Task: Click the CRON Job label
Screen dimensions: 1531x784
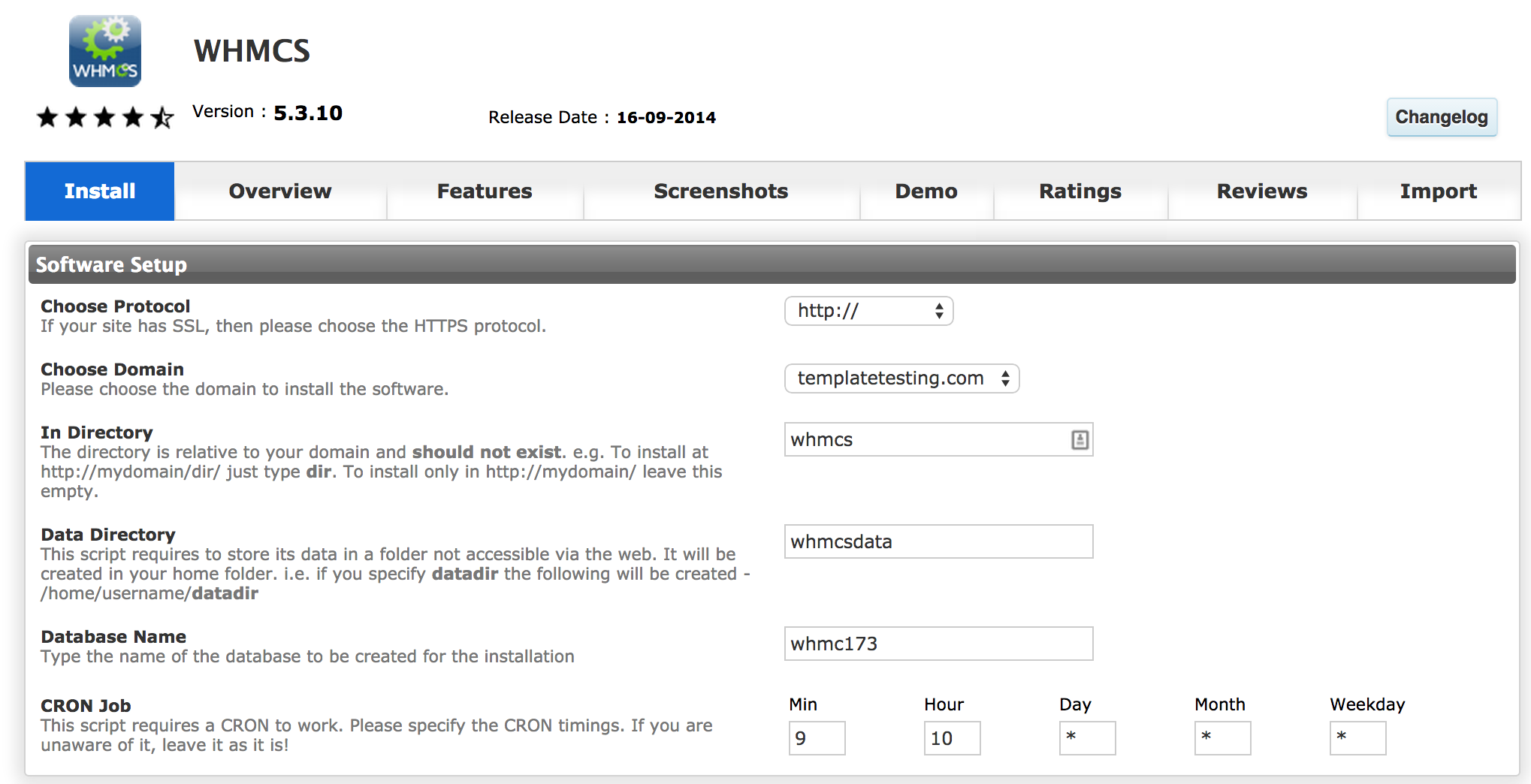Action: pos(86,706)
